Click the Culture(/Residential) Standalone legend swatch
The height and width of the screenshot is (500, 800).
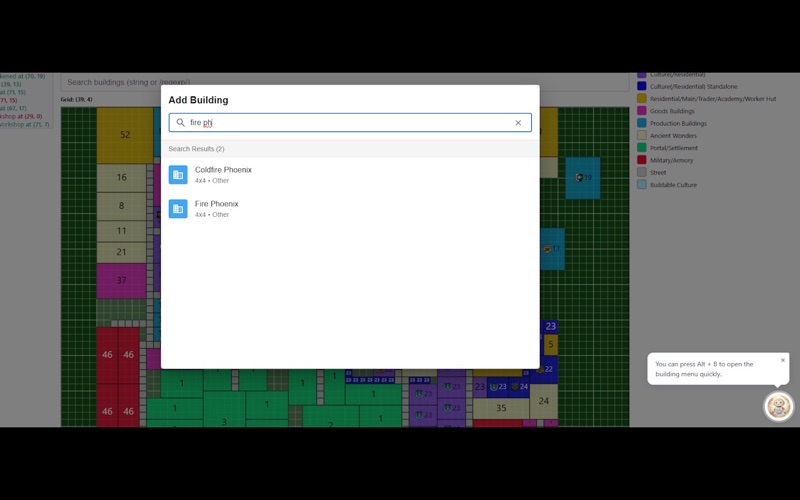pyautogui.click(x=642, y=86)
